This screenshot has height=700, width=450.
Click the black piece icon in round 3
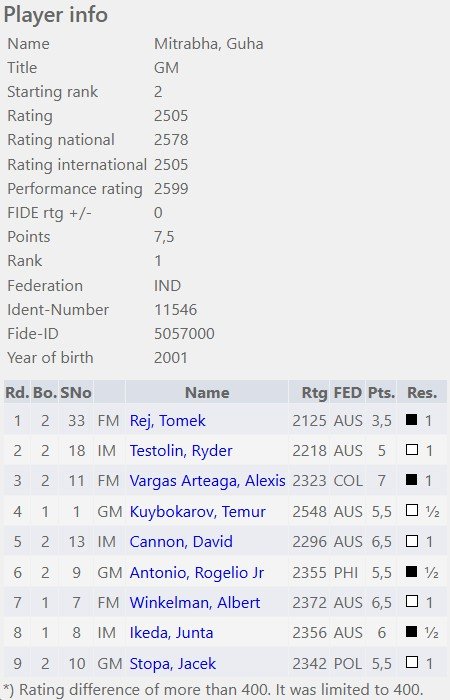click(412, 479)
